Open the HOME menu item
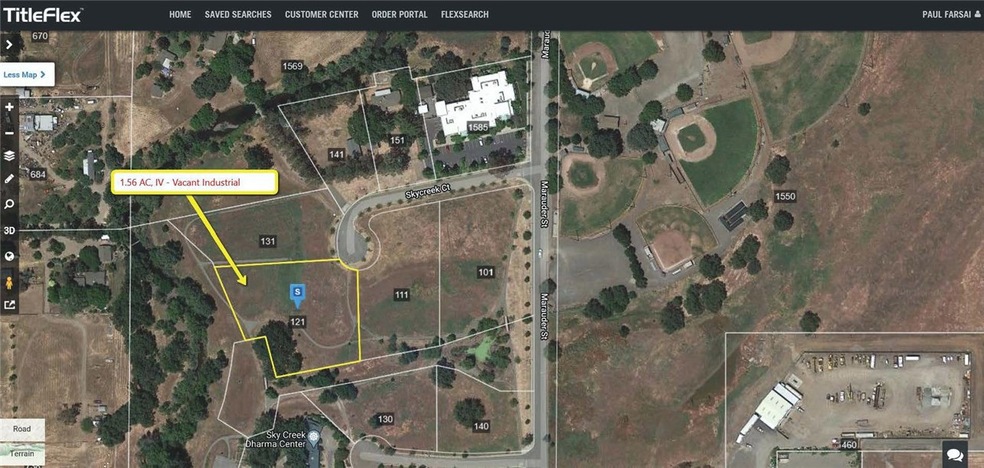Screen dimensions: 984x468 tap(180, 14)
